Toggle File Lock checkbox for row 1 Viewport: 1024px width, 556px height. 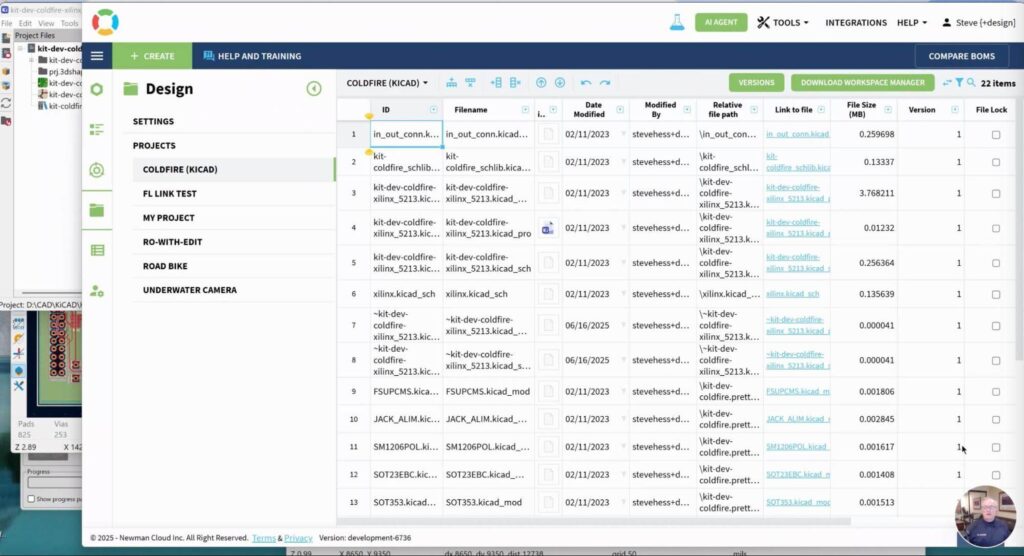(995, 135)
